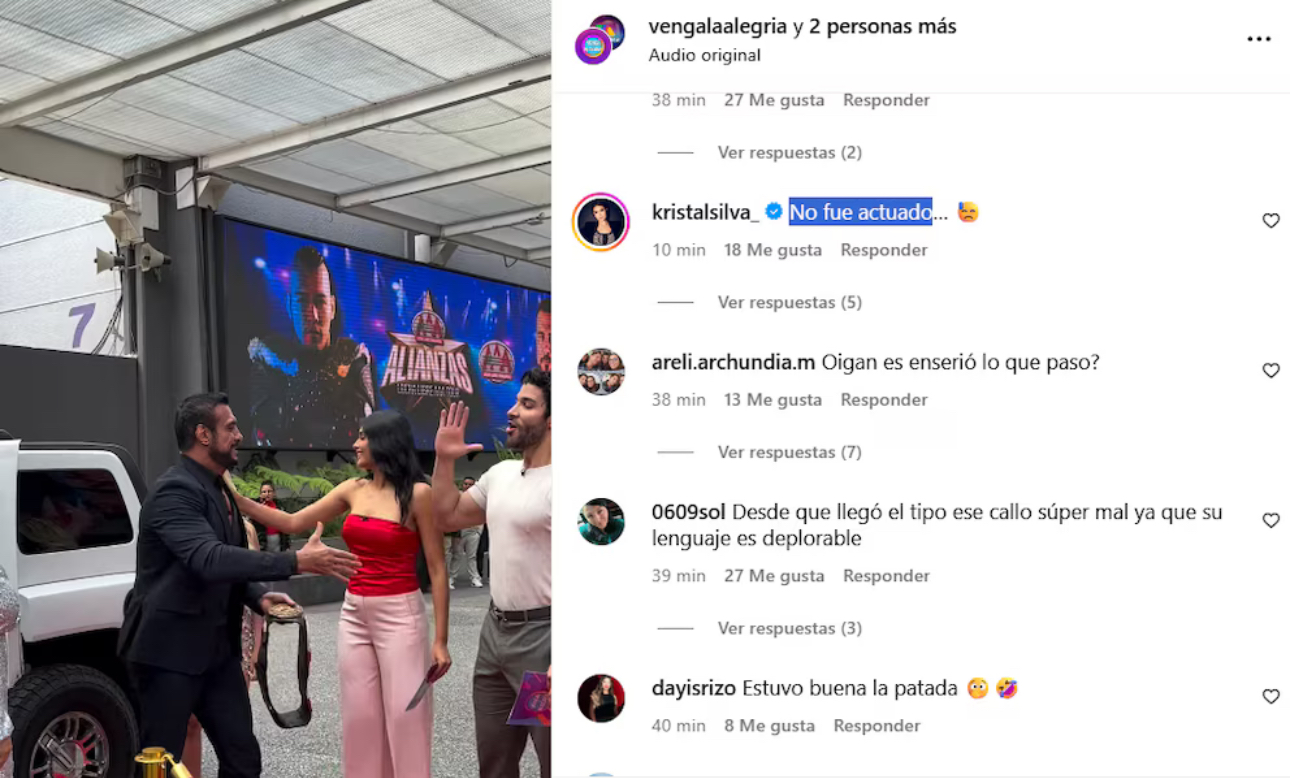1290x778 pixels.
Task: View the 18 Me gusta likes list
Action: 773,250
